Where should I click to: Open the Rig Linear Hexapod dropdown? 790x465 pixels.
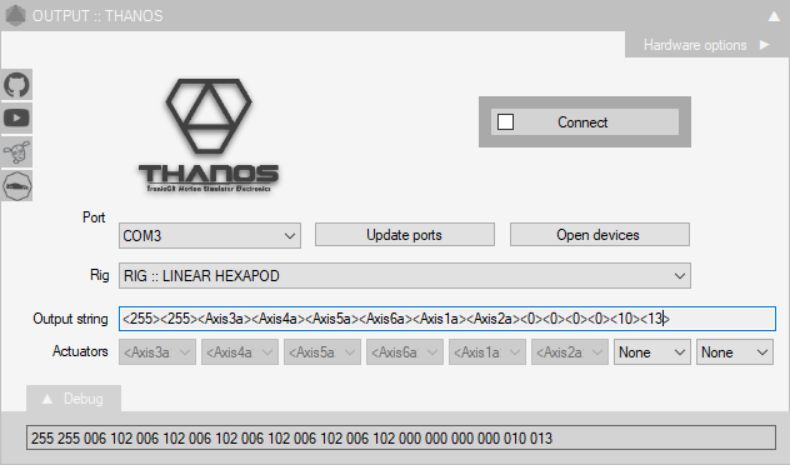tap(405, 276)
